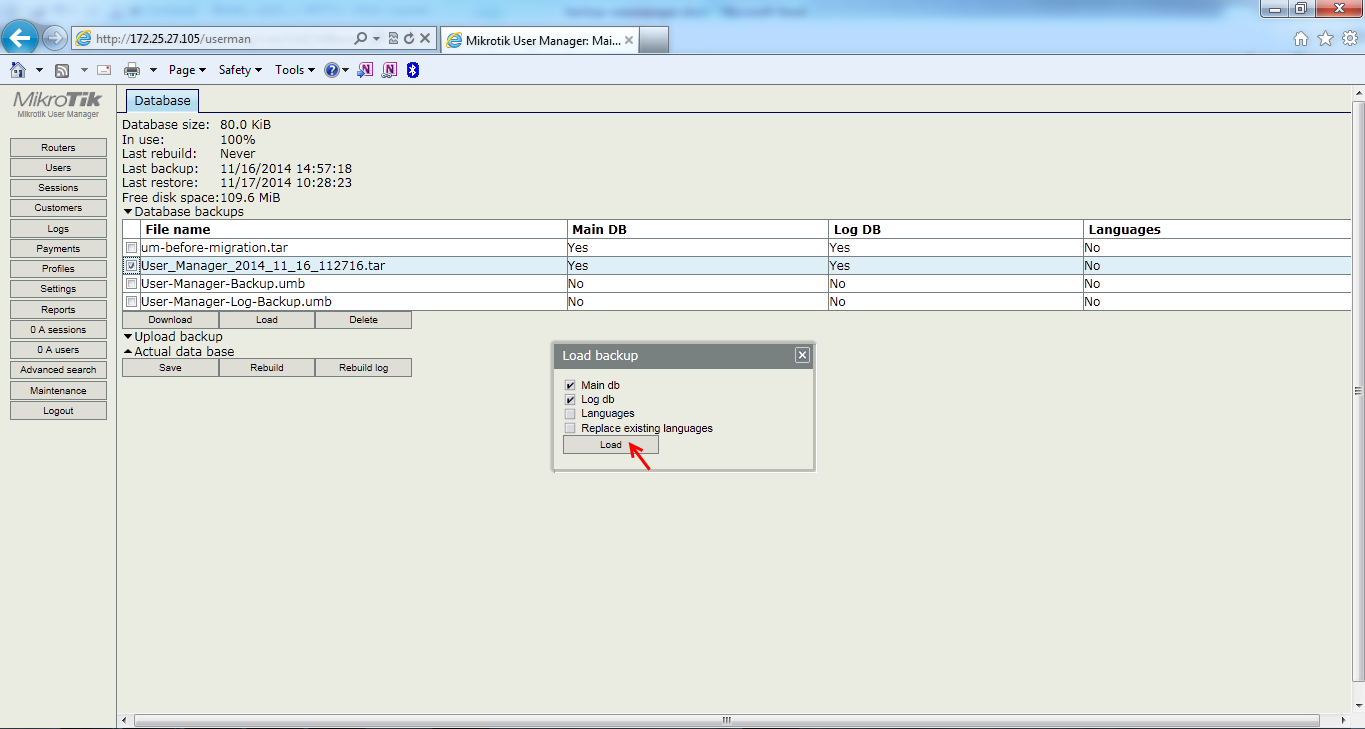Click the RSS feeds icon
1365x729 pixels.
pos(62,70)
